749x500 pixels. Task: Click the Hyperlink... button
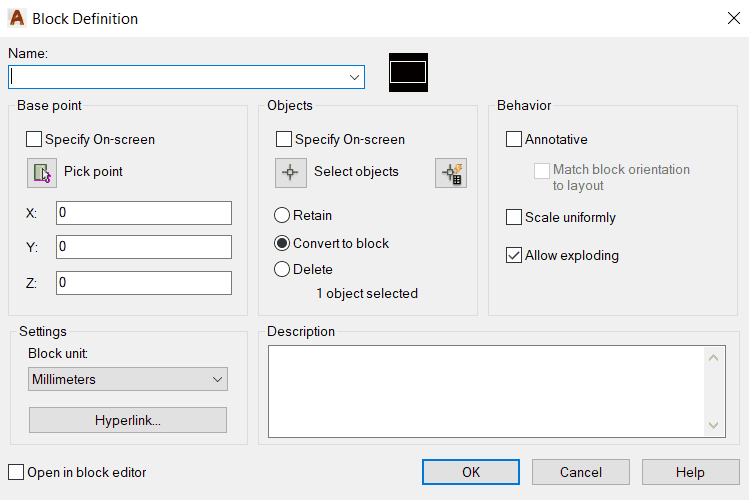[x=128, y=420]
